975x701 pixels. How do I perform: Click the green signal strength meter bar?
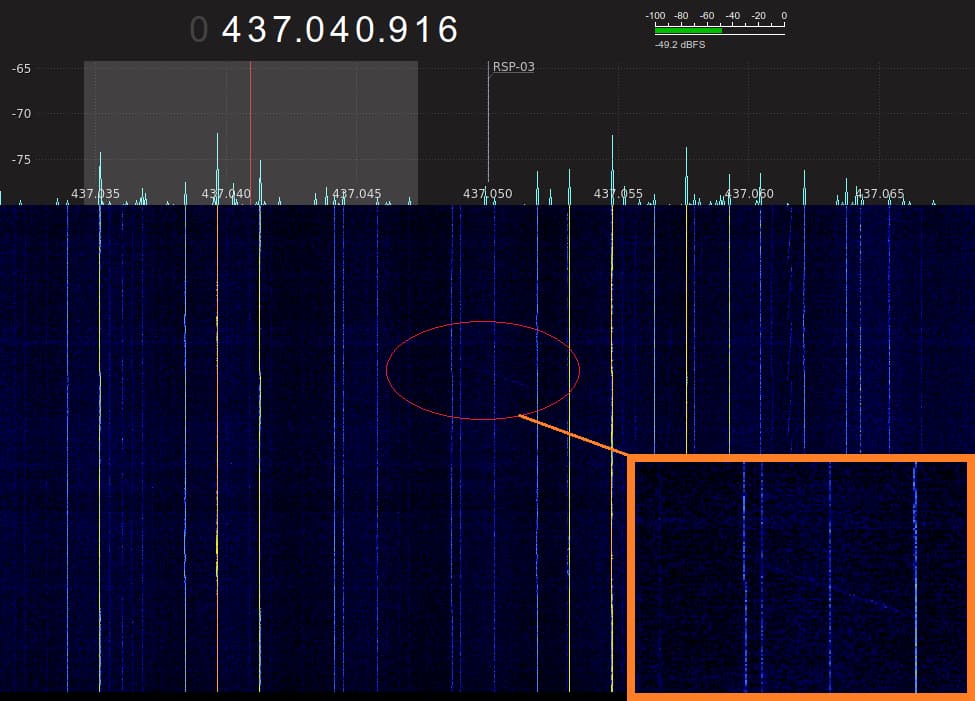688,31
